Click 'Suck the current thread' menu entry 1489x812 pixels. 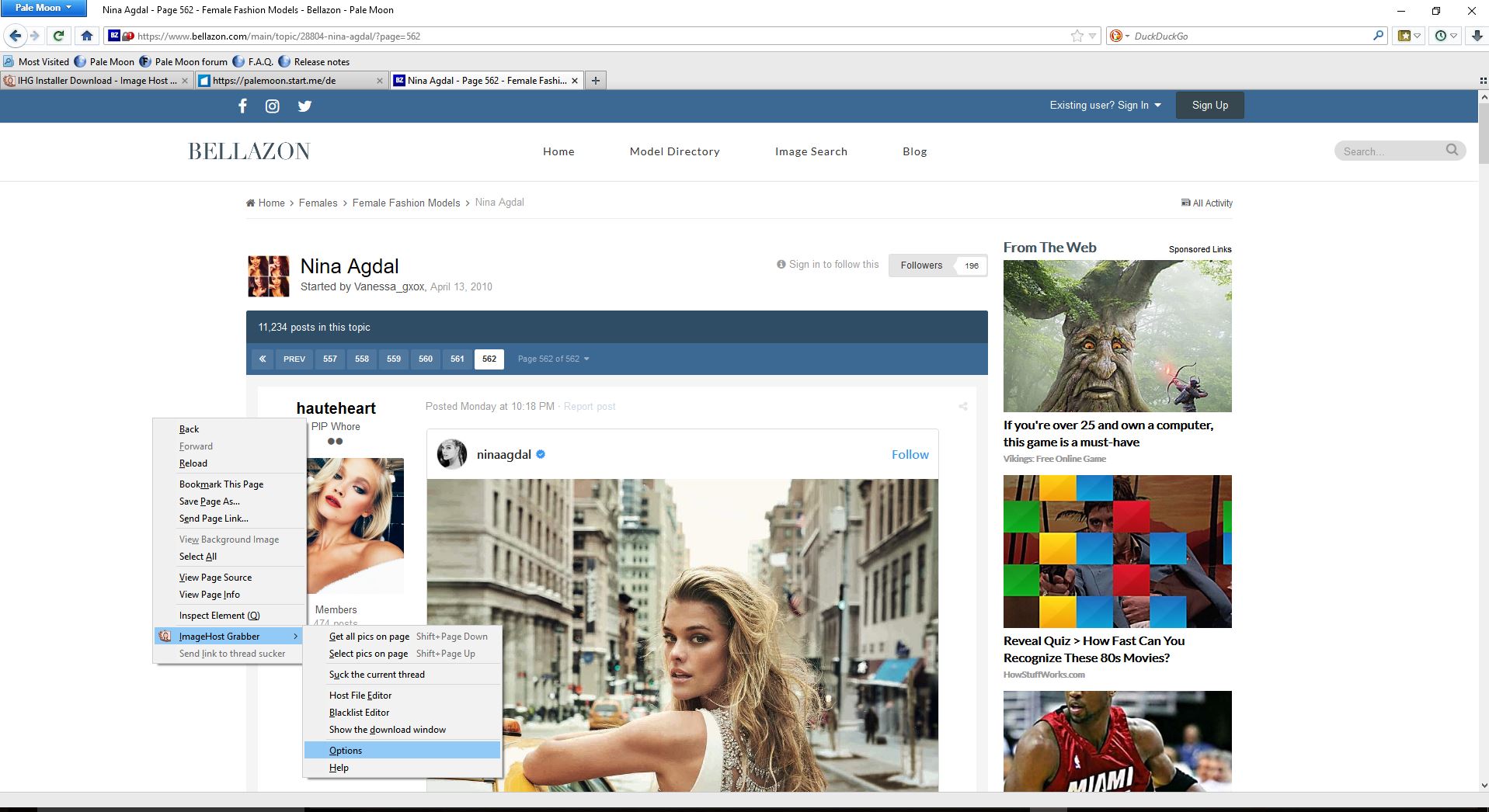377,675
